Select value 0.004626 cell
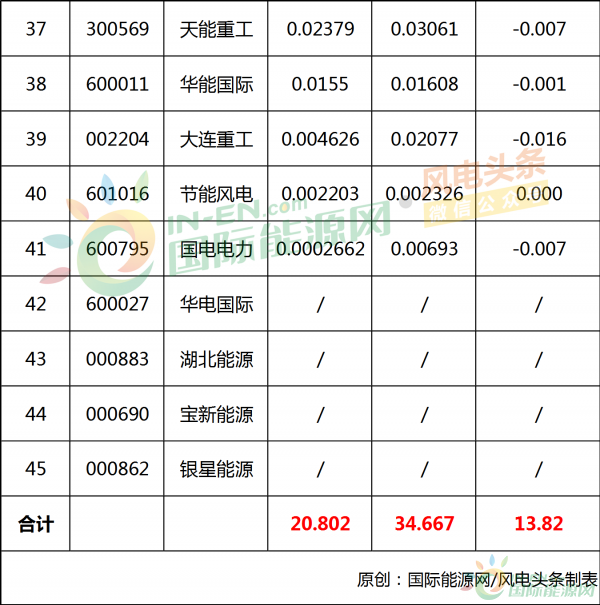The width and height of the screenshot is (600, 605). pyautogui.click(x=320, y=139)
